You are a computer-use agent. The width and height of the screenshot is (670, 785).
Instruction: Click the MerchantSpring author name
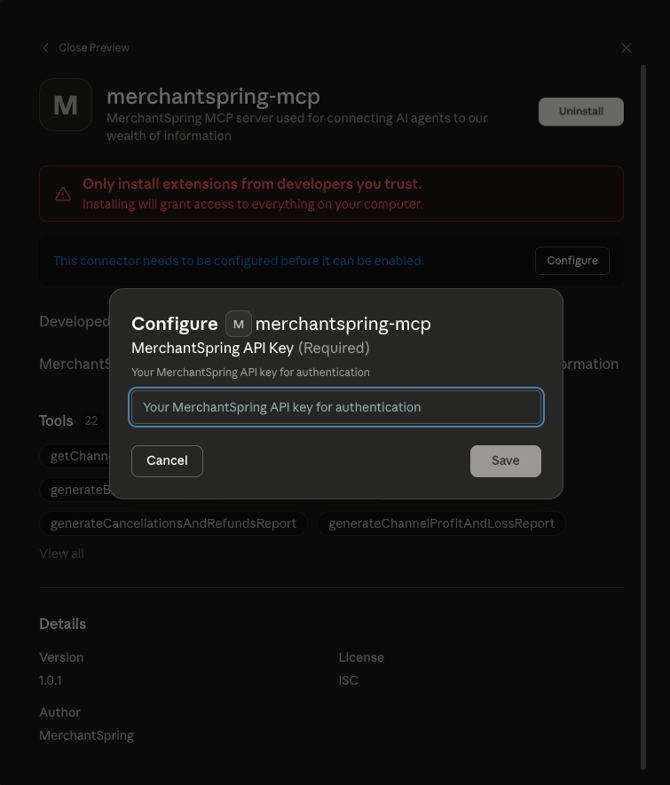pyautogui.click(x=87, y=735)
